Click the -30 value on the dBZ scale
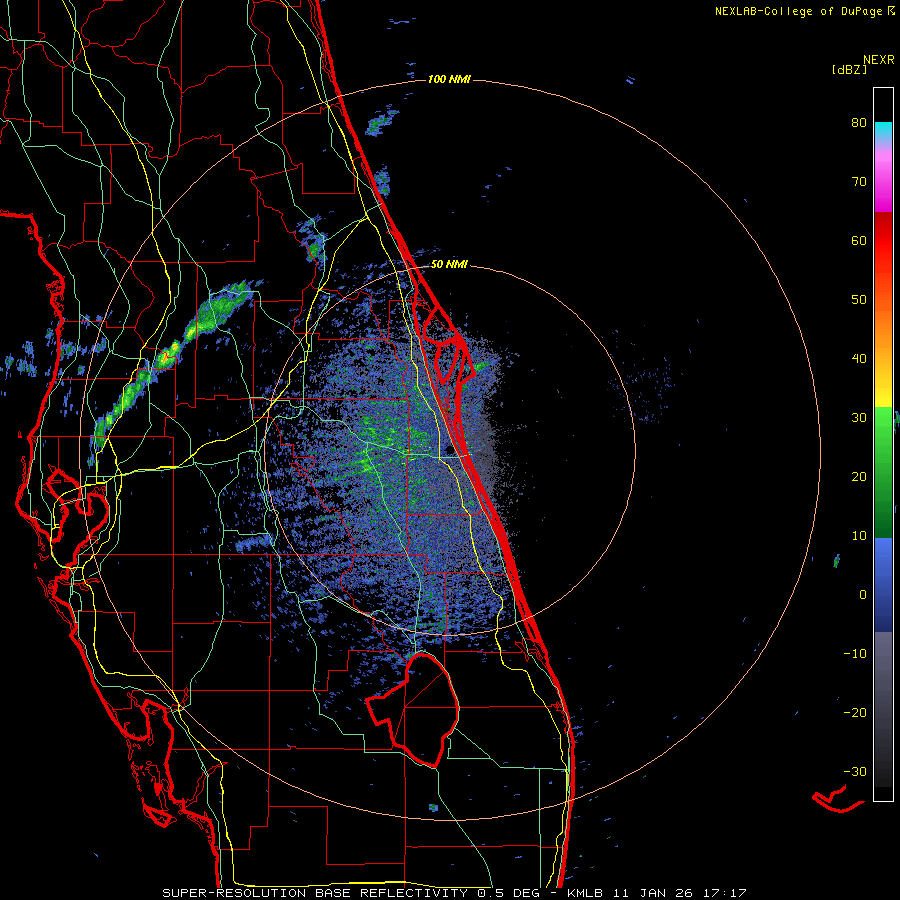 coord(855,771)
